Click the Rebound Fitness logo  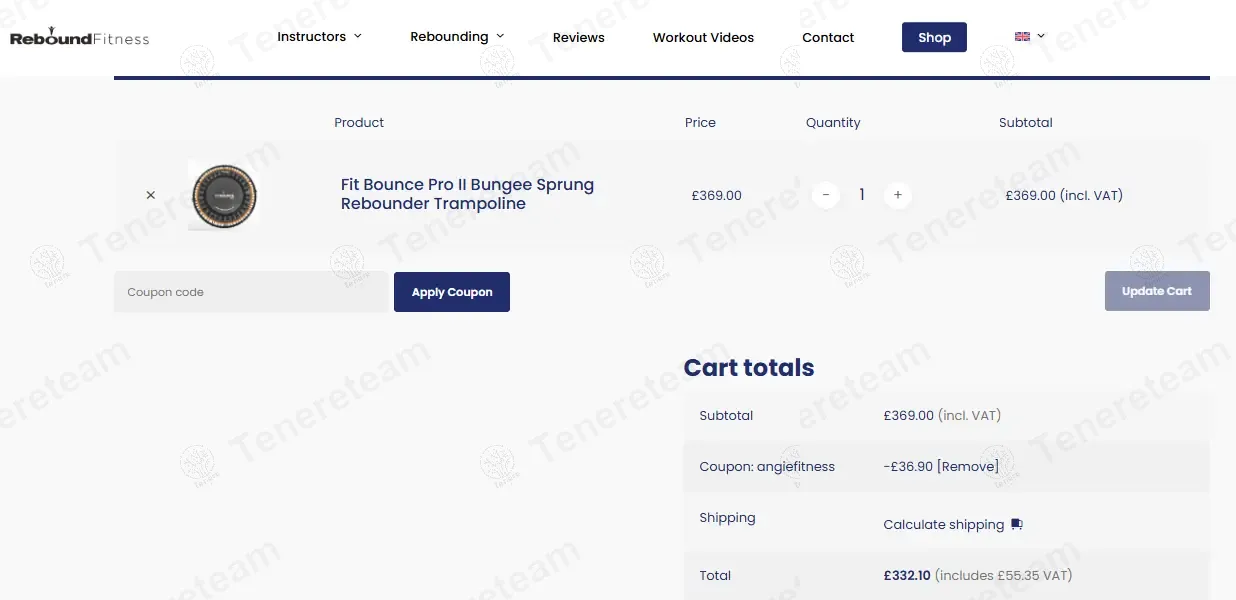pos(79,38)
